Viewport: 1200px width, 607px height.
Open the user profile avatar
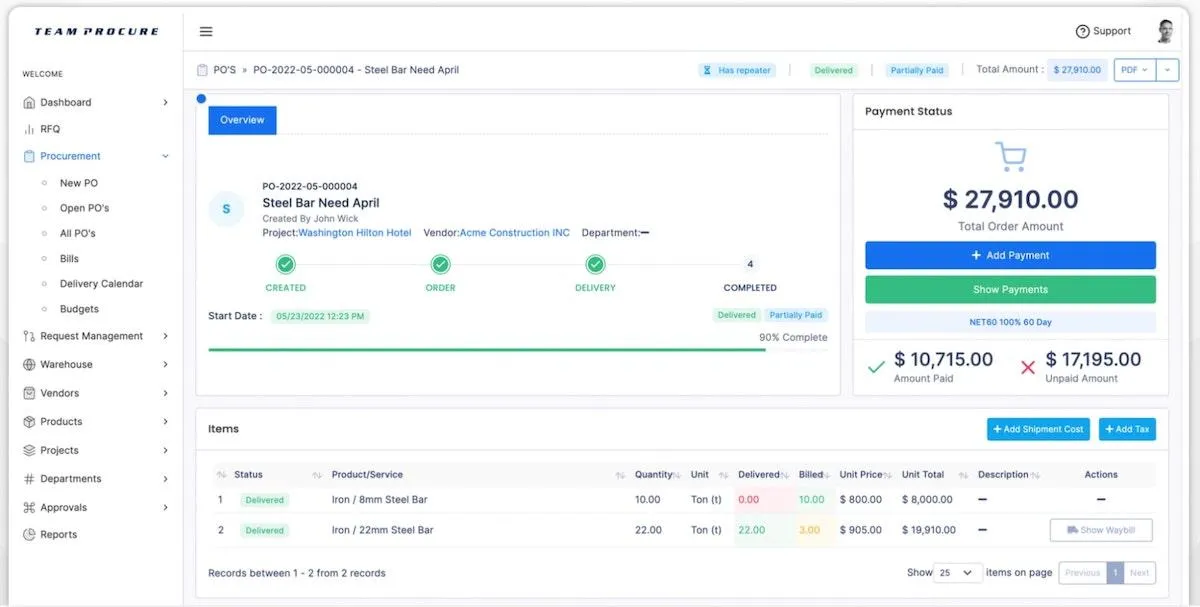1165,31
